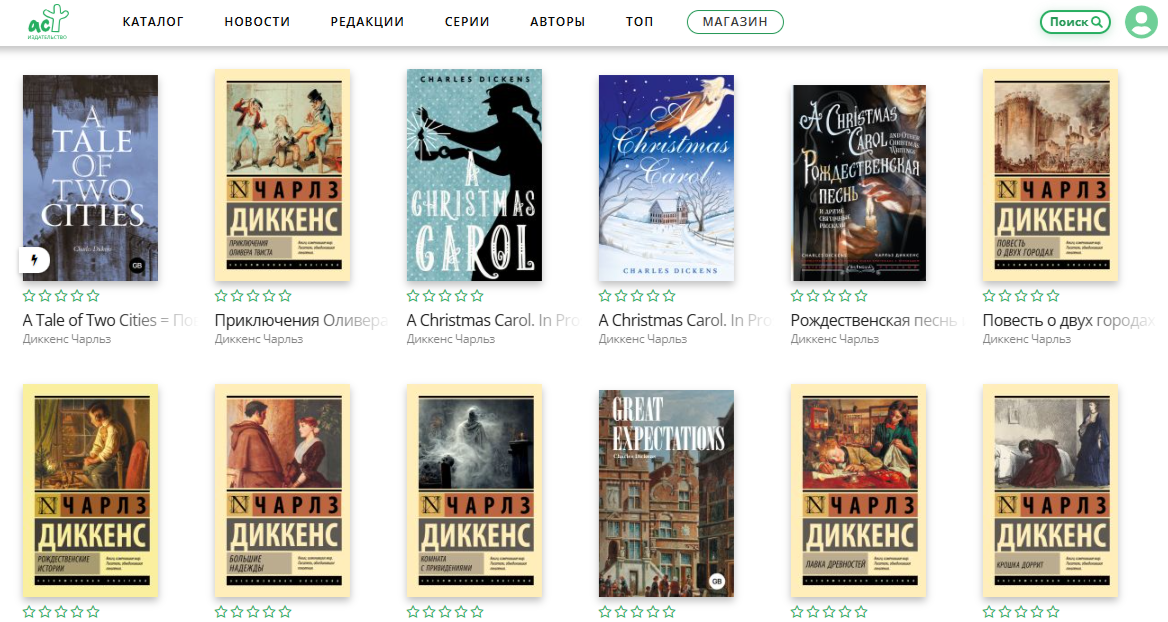Click the GB badge on A Tale of Two Cities cover

pos(137,265)
